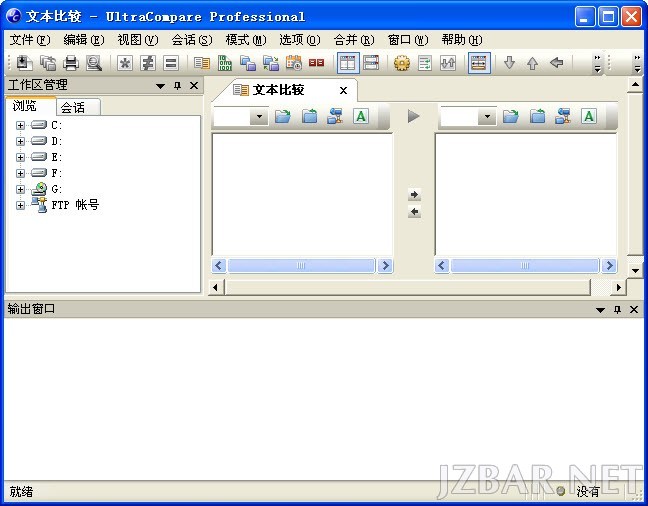Open the main toolbar overflow options chevron
The image size is (648, 506).
pyautogui.click(x=598, y=63)
